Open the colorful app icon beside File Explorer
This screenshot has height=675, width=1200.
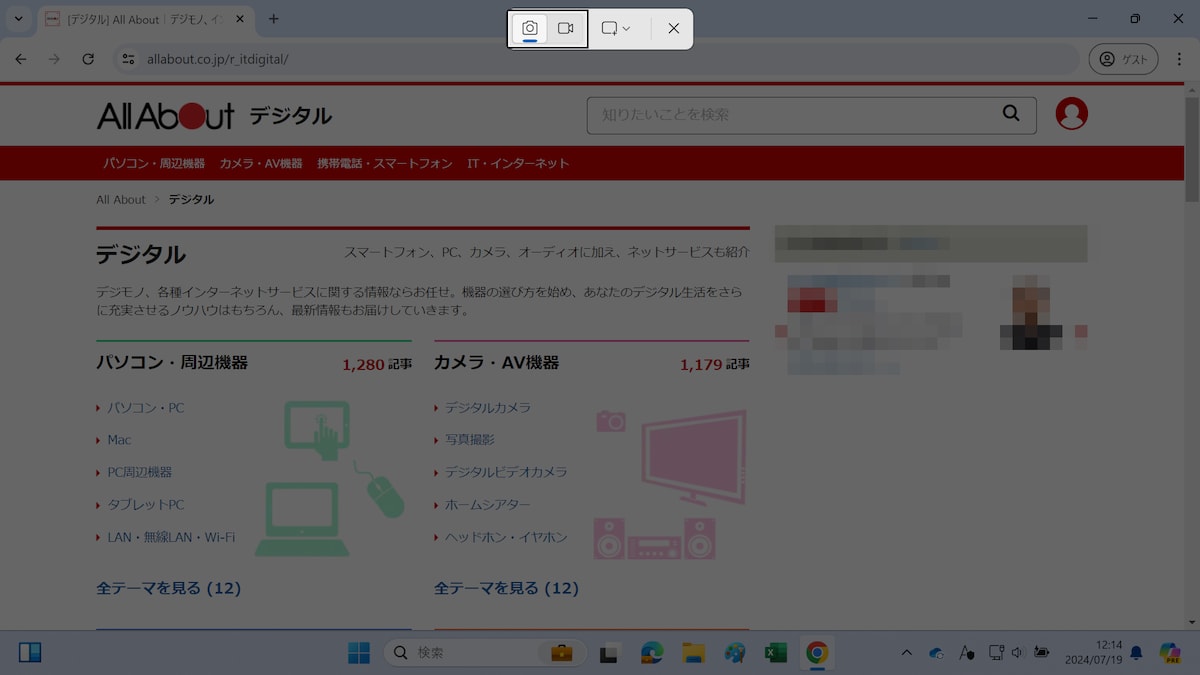pyautogui.click(x=735, y=653)
